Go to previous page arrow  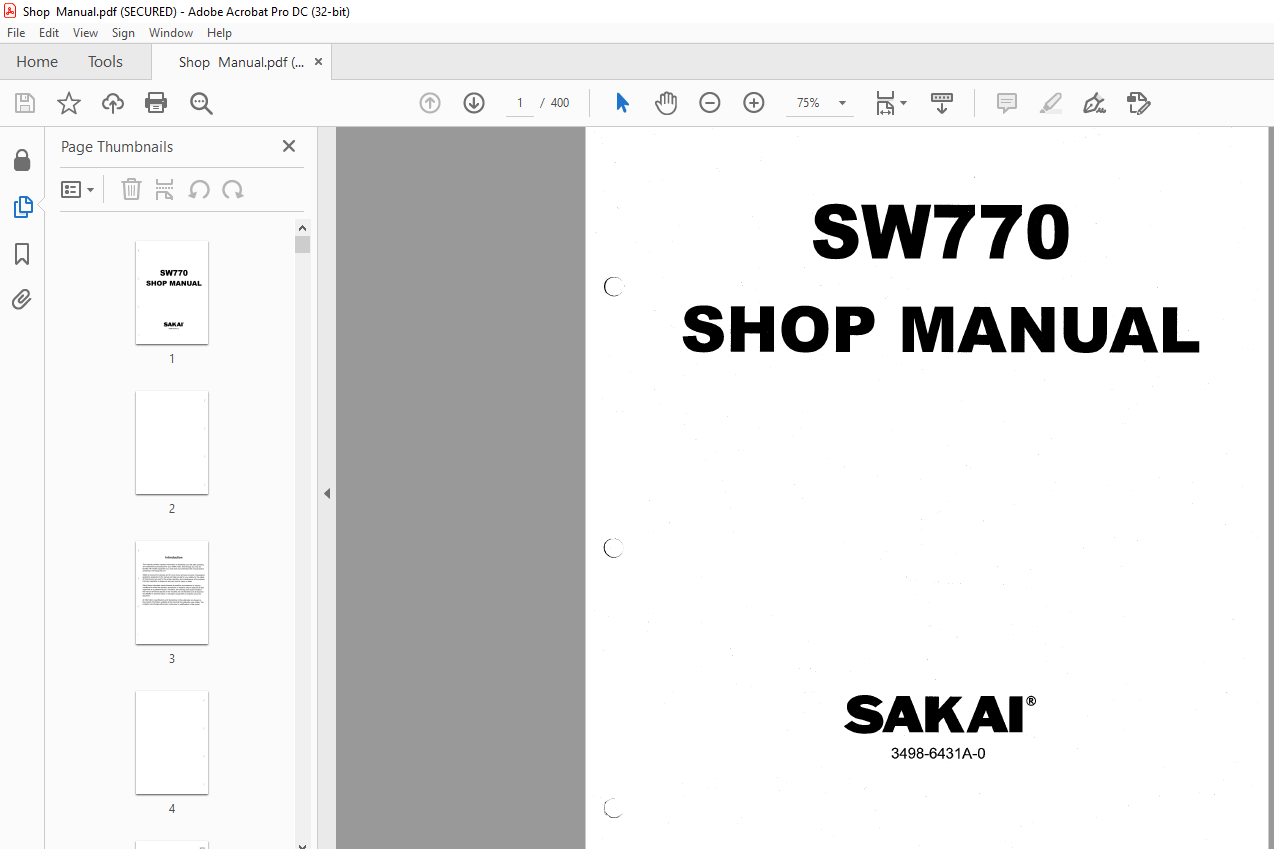click(430, 103)
